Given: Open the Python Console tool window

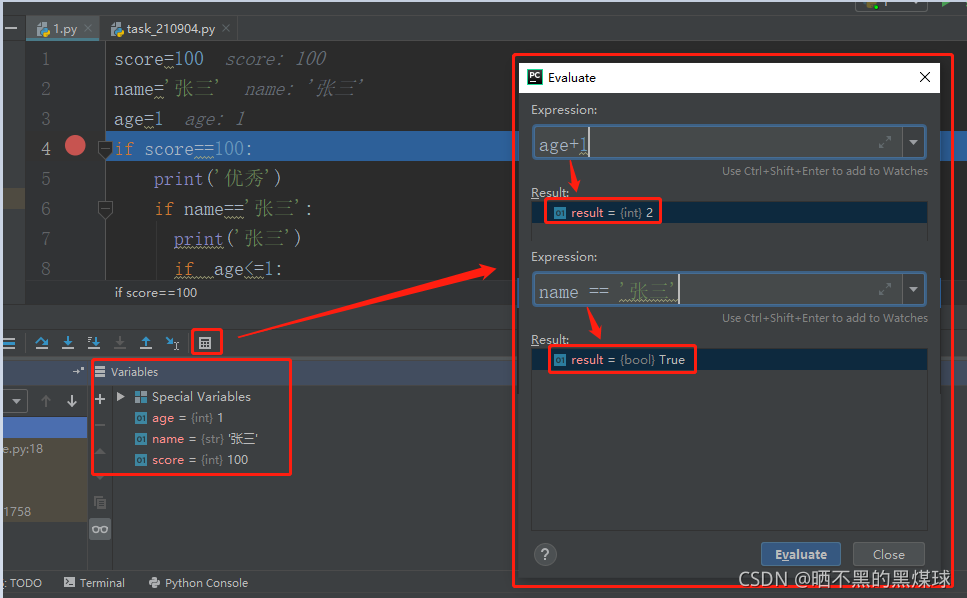Looking at the screenshot, I should pyautogui.click(x=199, y=583).
